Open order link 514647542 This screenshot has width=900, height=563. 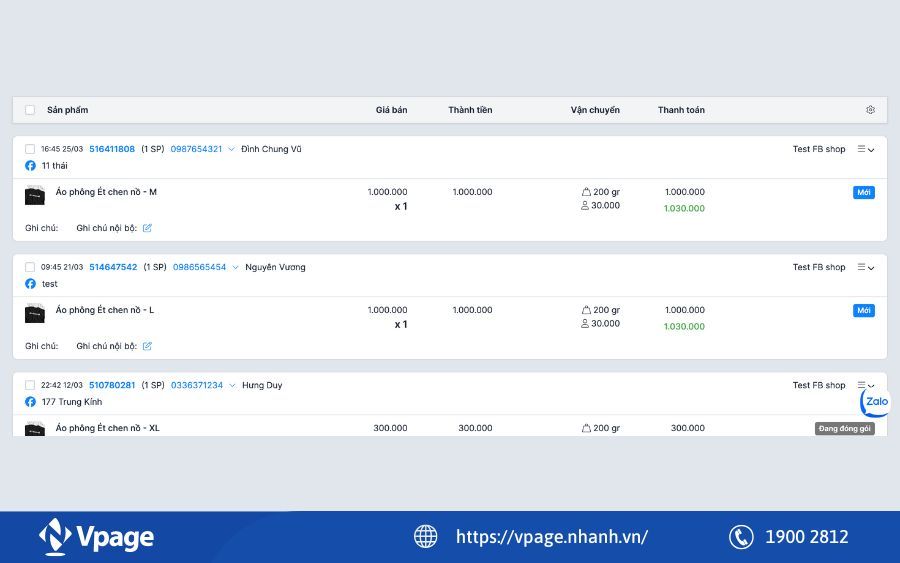point(113,267)
